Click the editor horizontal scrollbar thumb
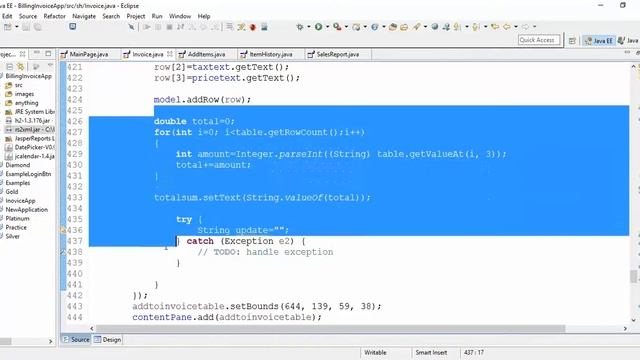 [x=330, y=329]
